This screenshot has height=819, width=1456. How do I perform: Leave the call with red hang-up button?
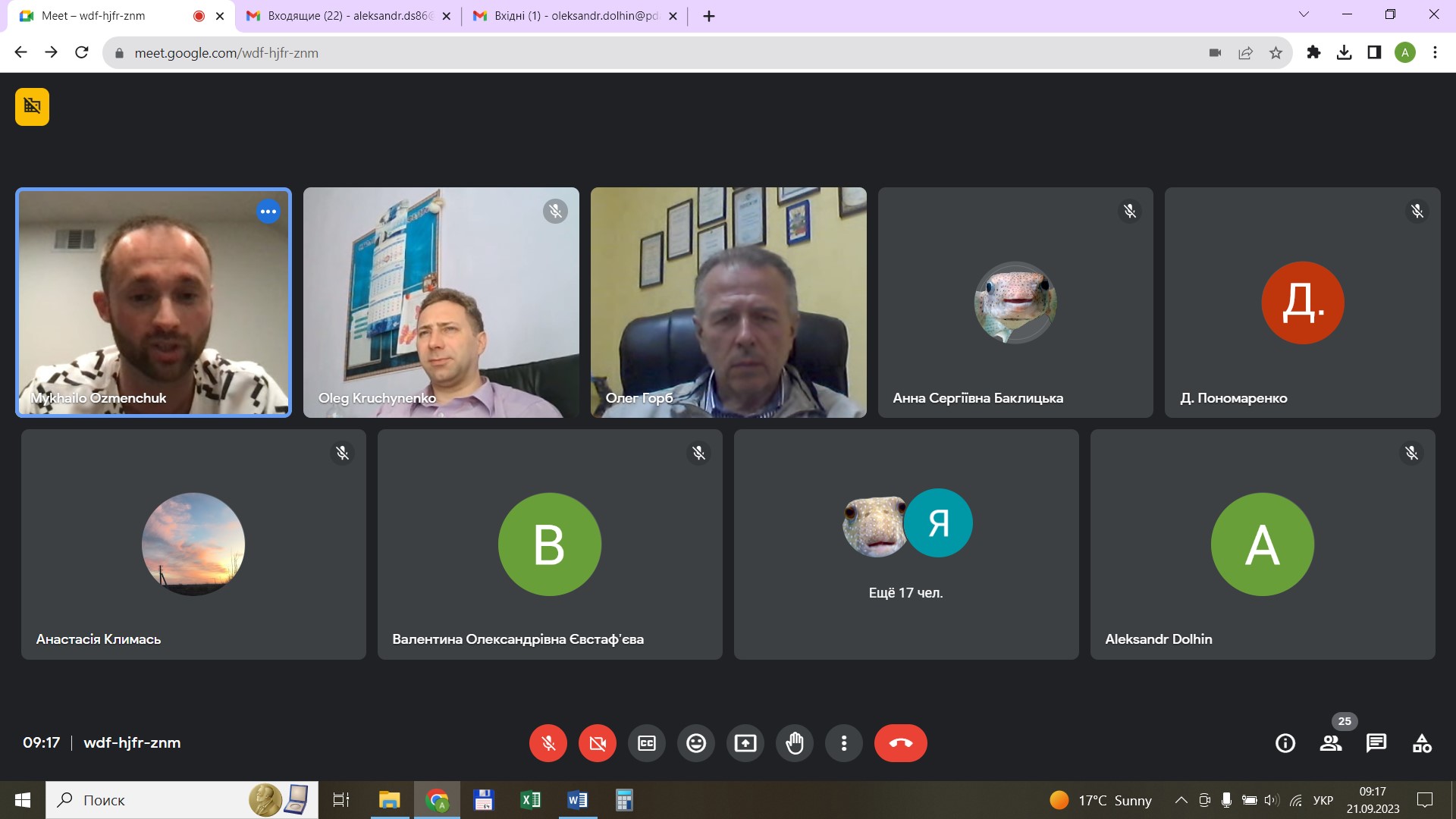click(901, 743)
